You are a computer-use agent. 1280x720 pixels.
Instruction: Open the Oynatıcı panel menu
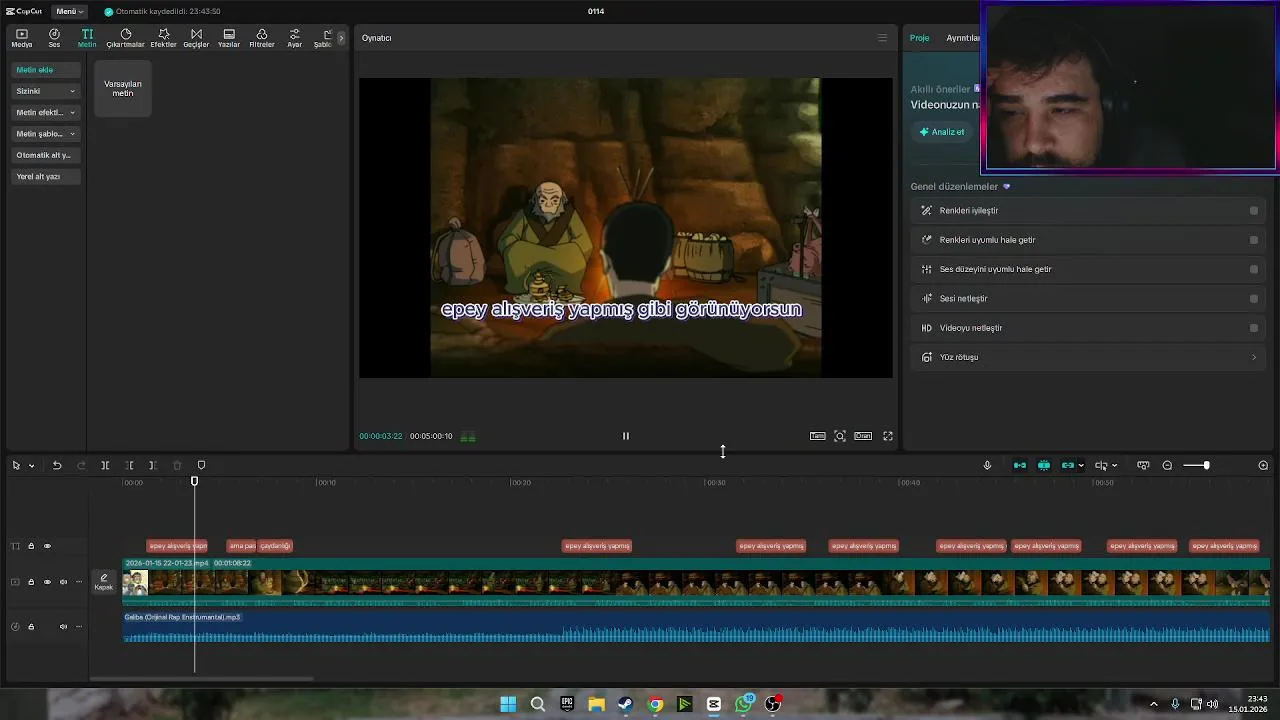pos(882,38)
